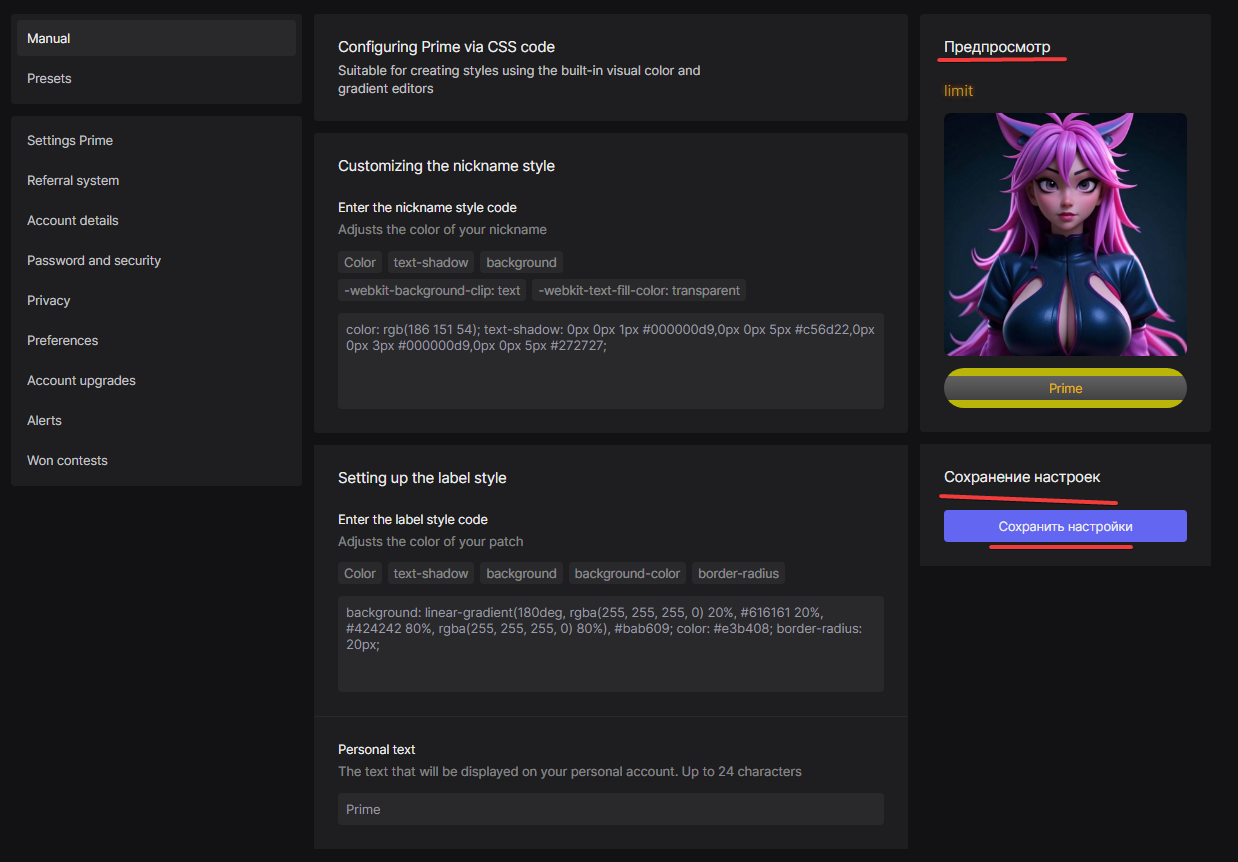Image resolution: width=1238 pixels, height=862 pixels.
Task: Click the -webkit-background-clip: text tag
Action: pyautogui.click(x=432, y=290)
